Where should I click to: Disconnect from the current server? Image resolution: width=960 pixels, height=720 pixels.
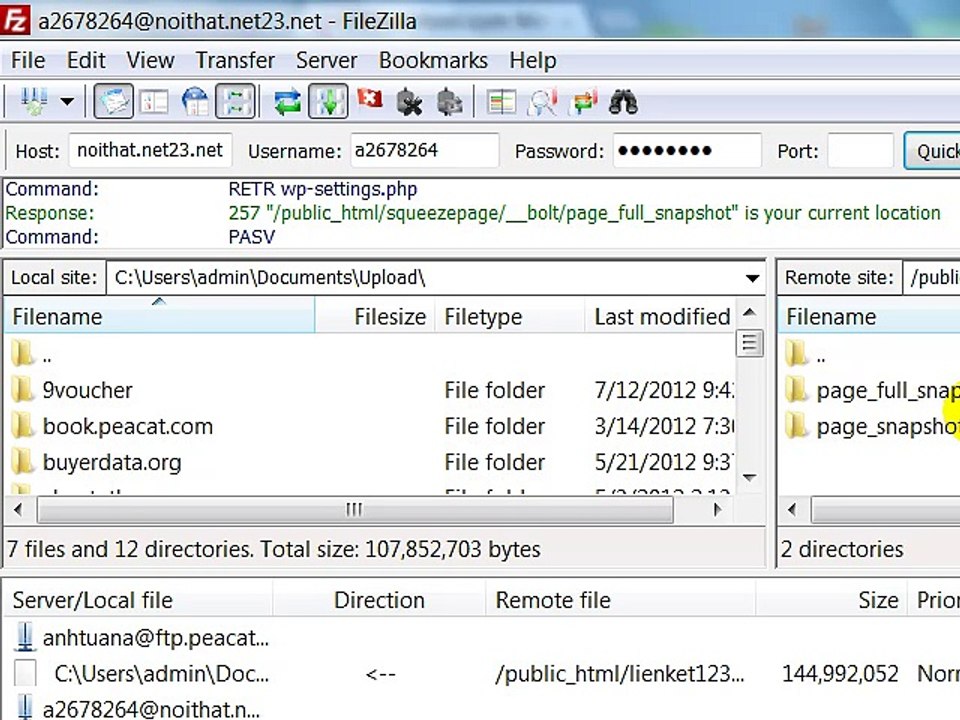[410, 102]
